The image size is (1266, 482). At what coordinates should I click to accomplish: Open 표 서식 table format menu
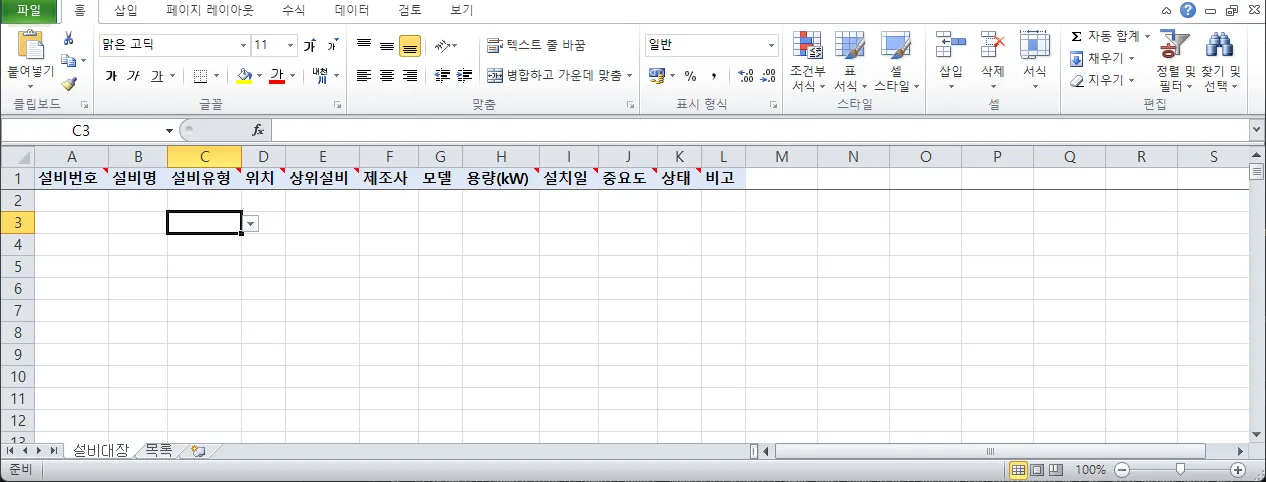(x=850, y=62)
